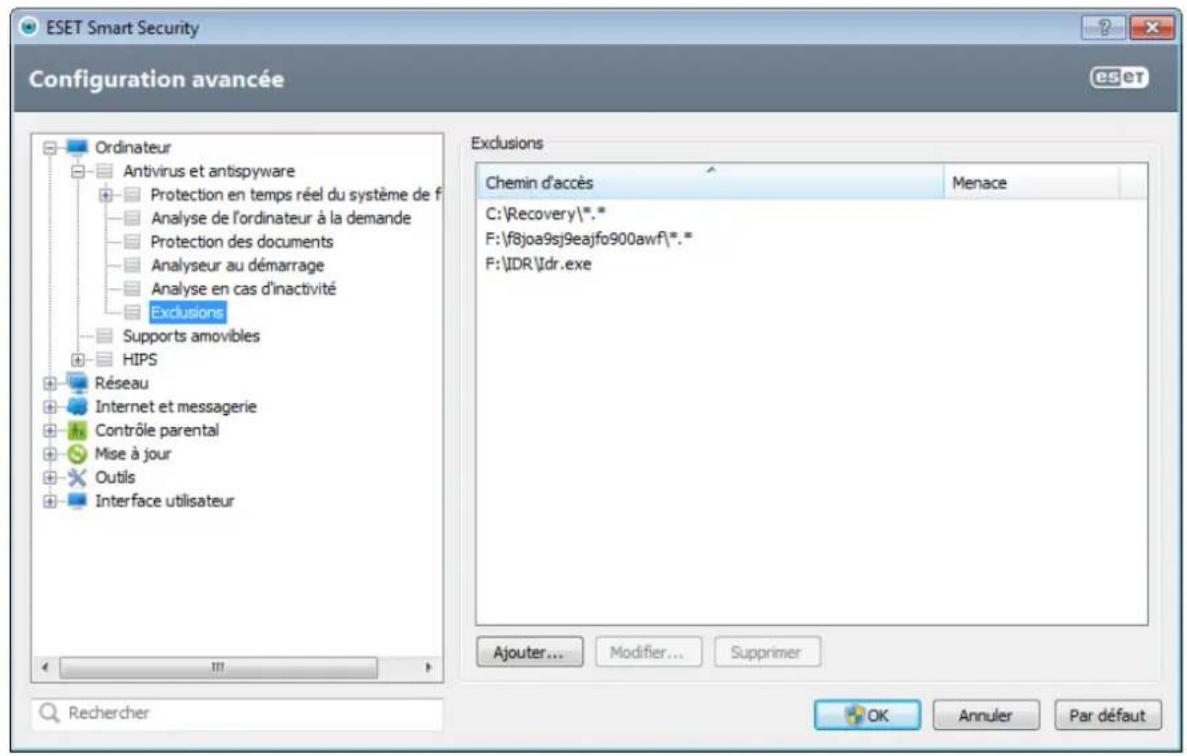Viewport: 1187px width, 756px height.
Task: Click the Internet et messagerie globe icon
Action: [x=76, y=406]
